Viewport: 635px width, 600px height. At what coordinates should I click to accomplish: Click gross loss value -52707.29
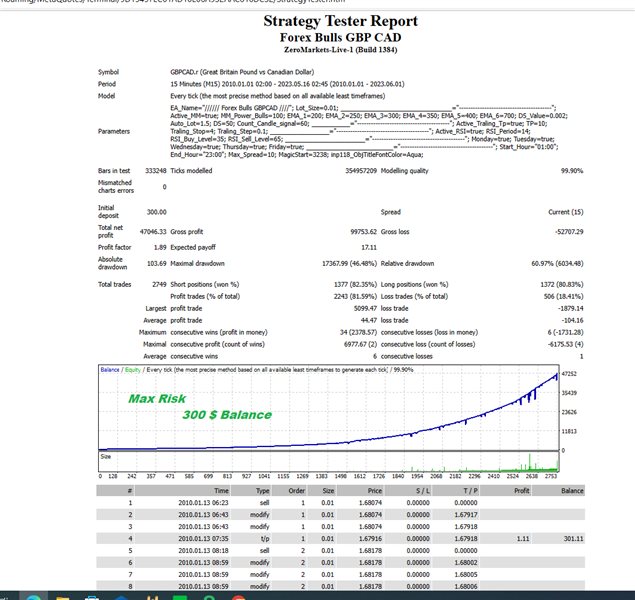coord(569,232)
